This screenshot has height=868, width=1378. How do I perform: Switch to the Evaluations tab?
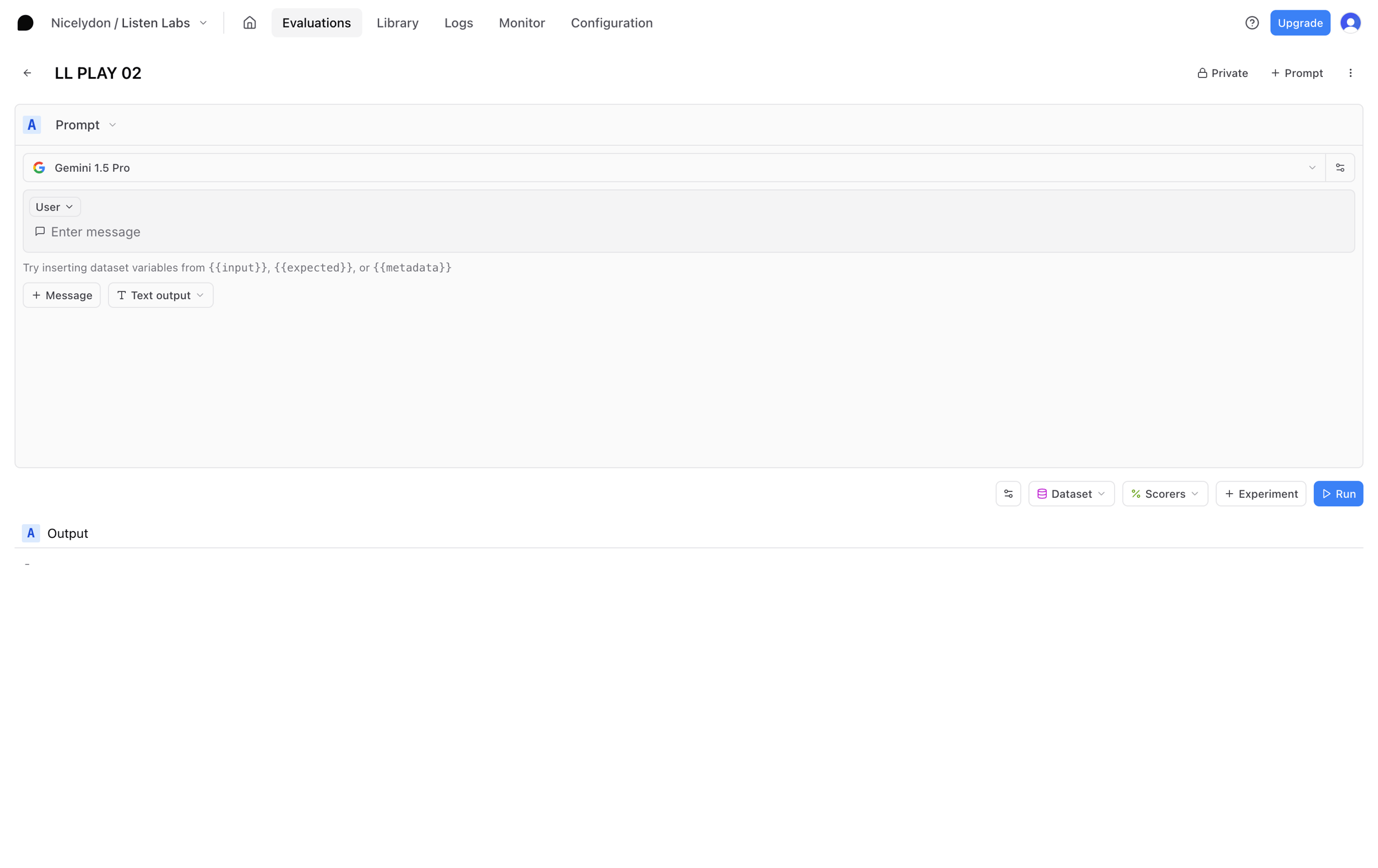[x=316, y=23]
